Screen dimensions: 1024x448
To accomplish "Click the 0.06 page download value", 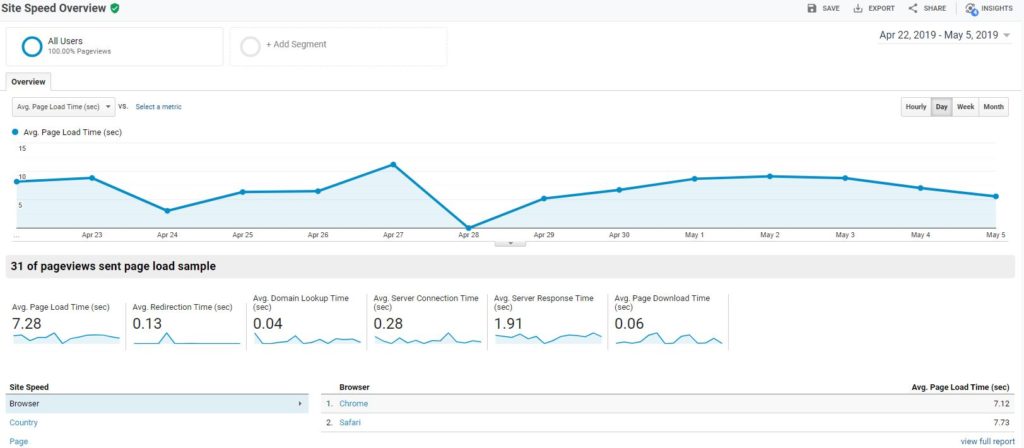I will coord(630,323).
